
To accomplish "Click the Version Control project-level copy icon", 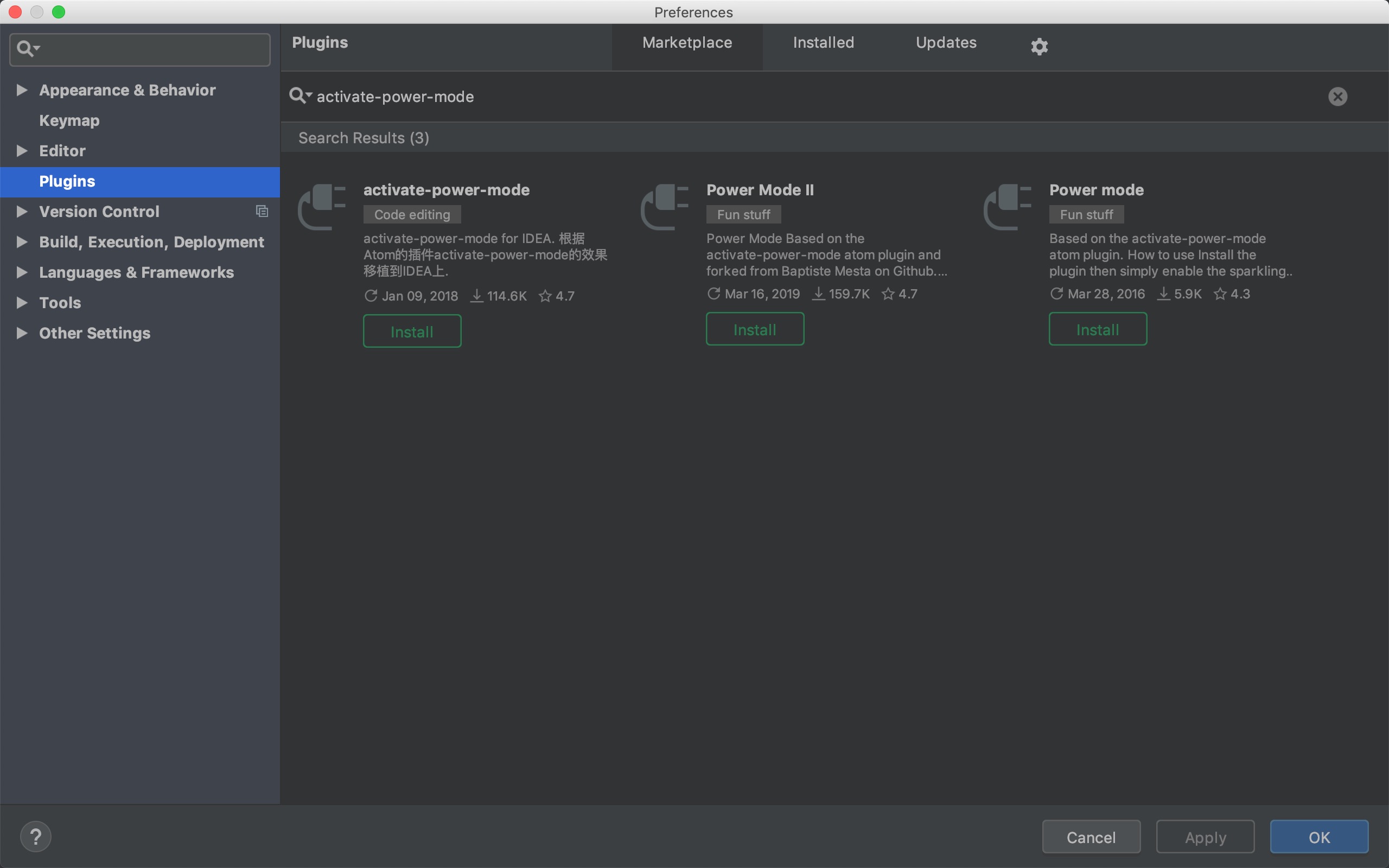I will (262, 211).
